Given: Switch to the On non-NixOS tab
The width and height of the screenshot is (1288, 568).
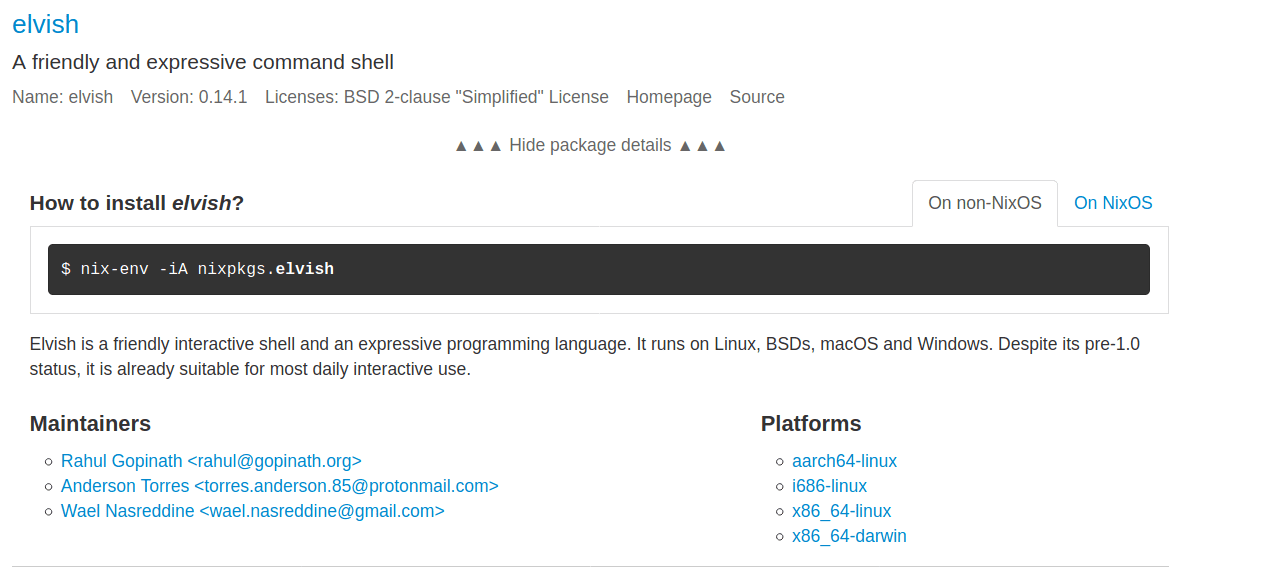Looking at the screenshot, I should click(x=985, y=203).
